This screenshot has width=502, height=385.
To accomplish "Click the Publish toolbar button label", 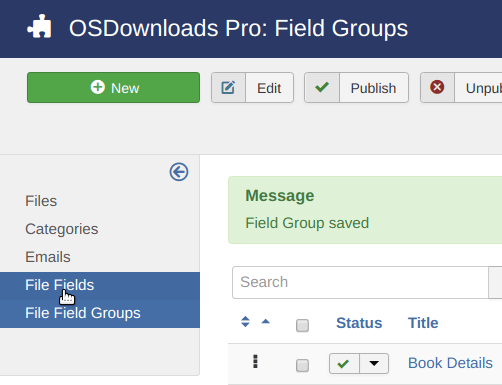I will pos(373,88).
